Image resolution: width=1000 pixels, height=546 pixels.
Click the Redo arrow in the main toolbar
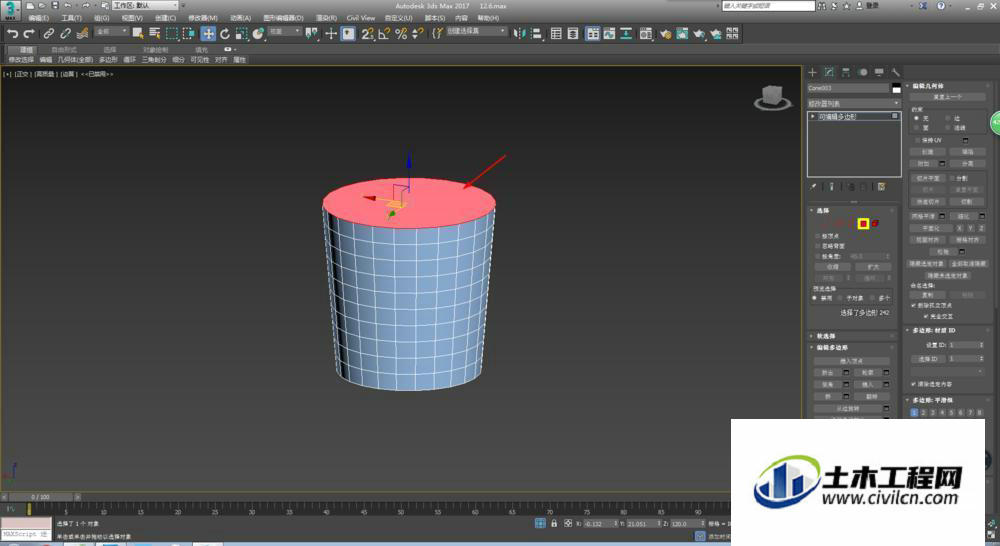[29, 34]
